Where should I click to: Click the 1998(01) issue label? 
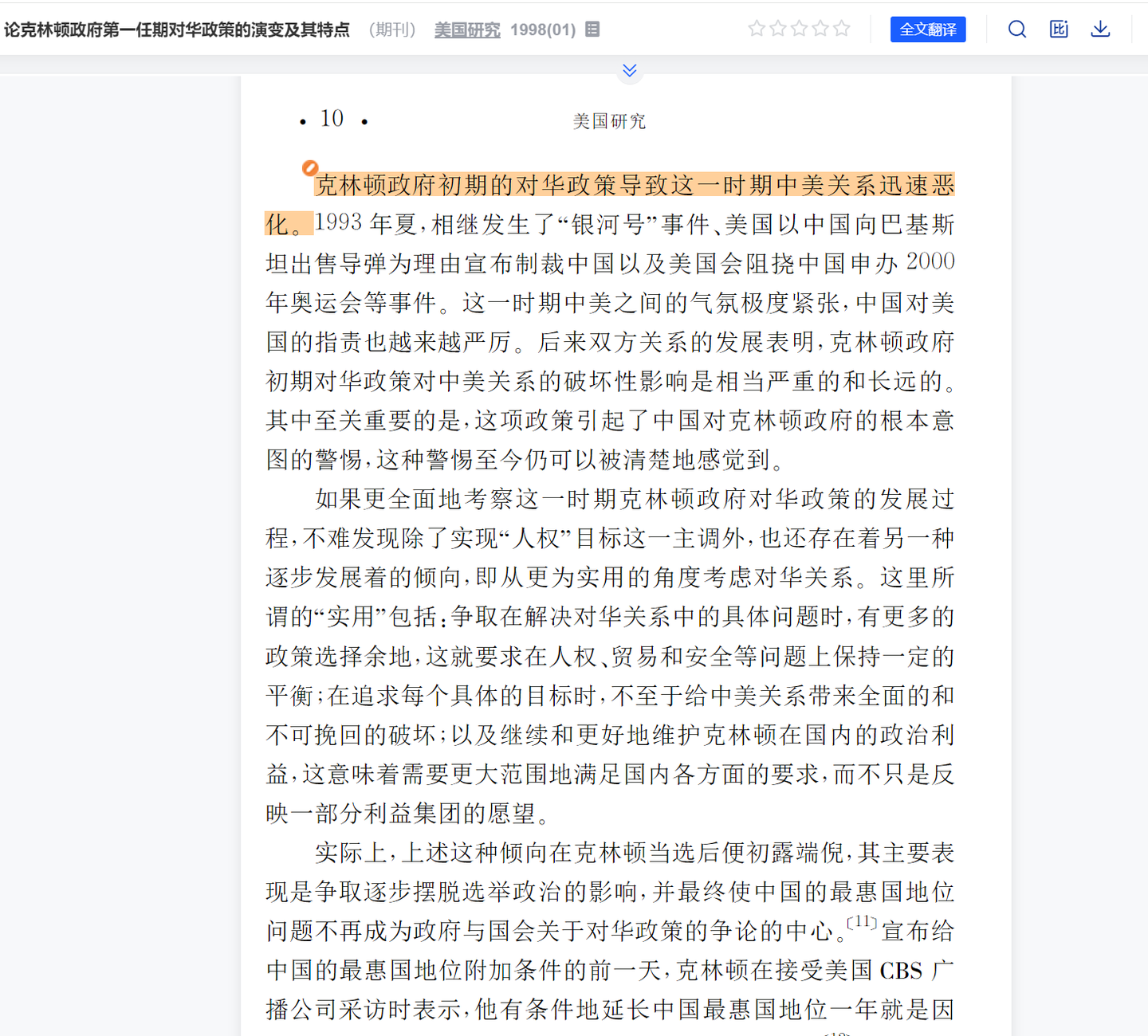click(x=542, y=29)
